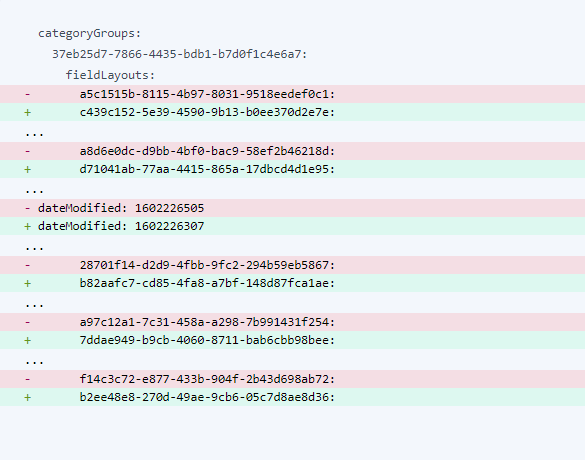This screenshot has height=460, width=585.
Task: Click removed line a97c12a1-7c31-458a-a298-7b991431f254
Action: click(x=292, y=322)
